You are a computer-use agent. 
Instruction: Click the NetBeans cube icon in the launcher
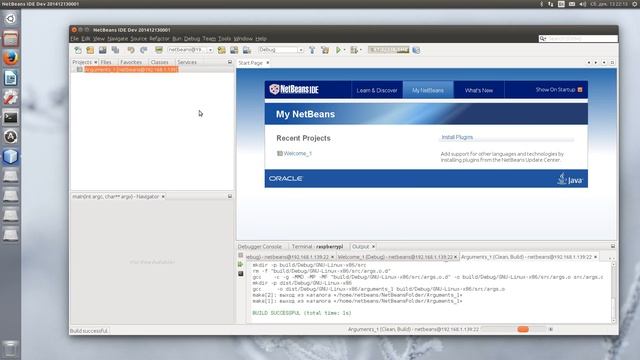11,156
